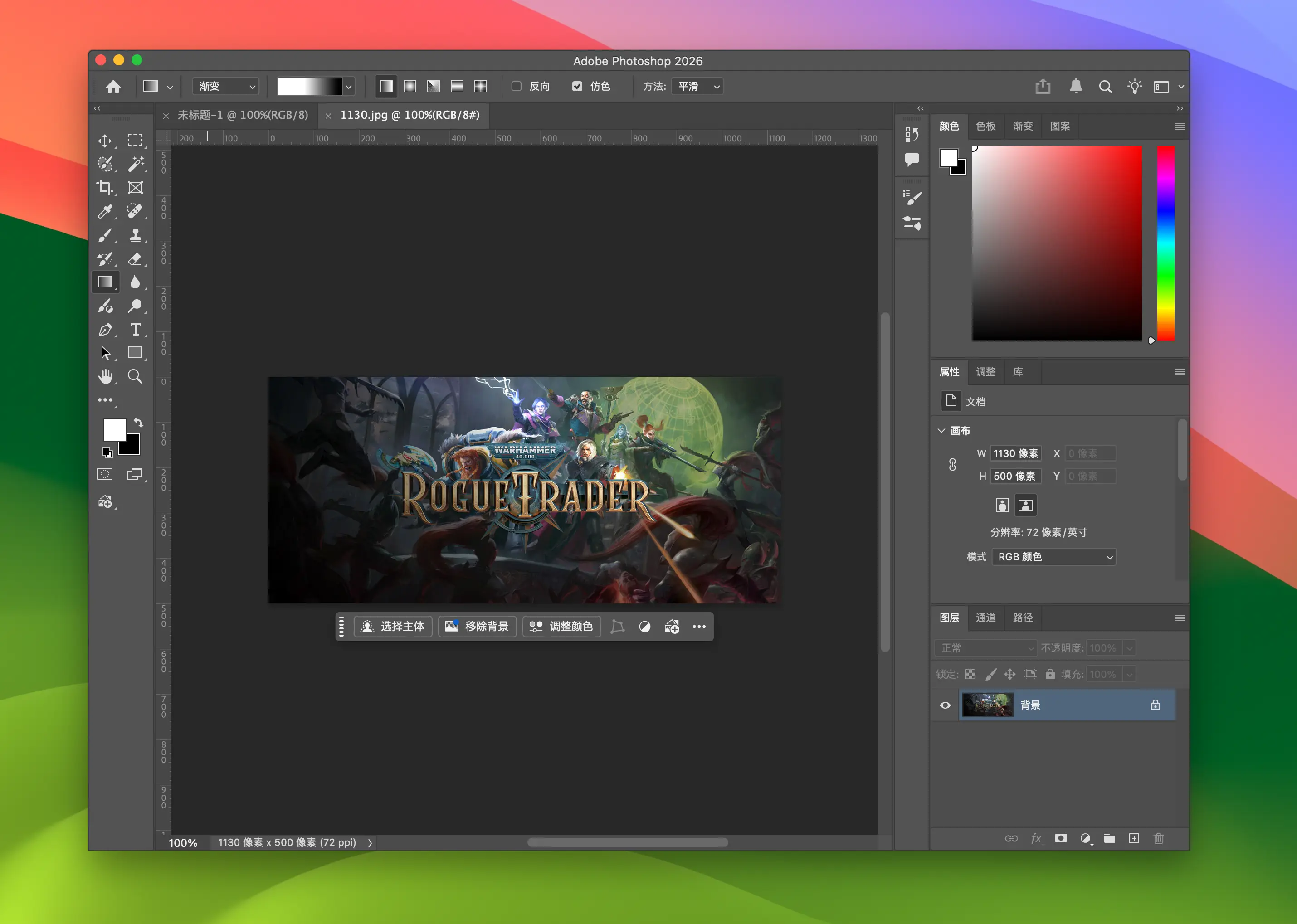1297x924 pixels.
Task: Select the Eyedropper tool
Action: tap(105, 211)
